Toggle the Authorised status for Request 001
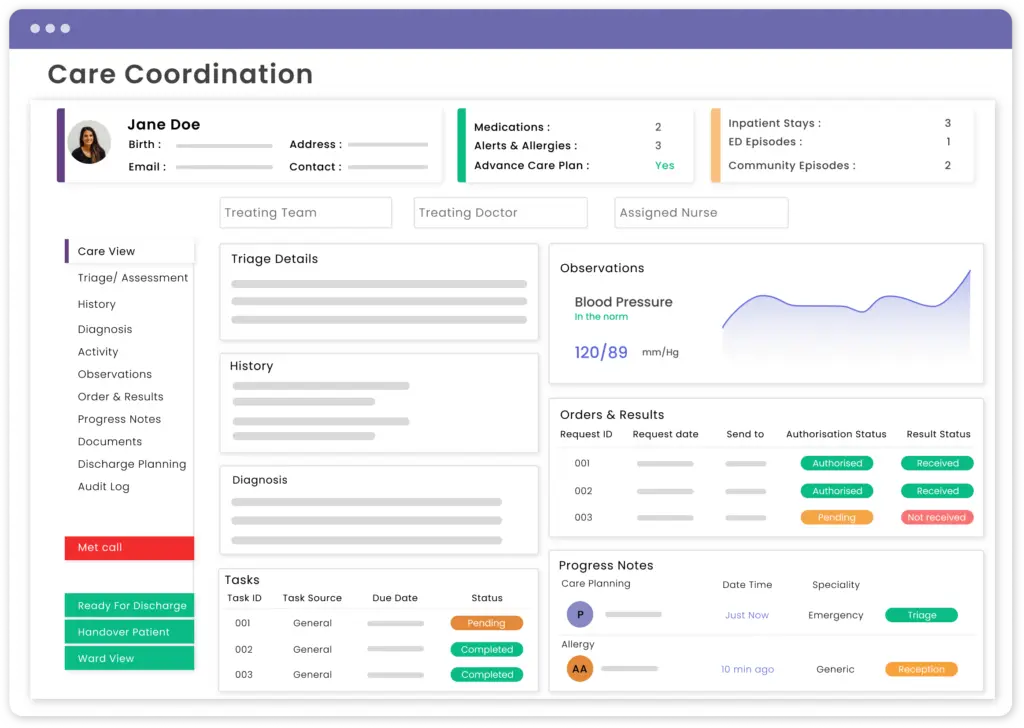Viewport: 1024px width, 728px height. (837, 463)
